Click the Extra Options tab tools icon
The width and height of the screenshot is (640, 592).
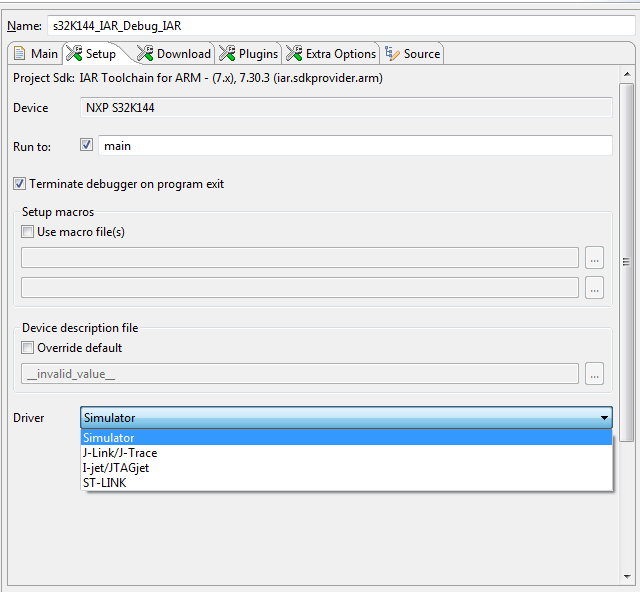coord(294,53)
